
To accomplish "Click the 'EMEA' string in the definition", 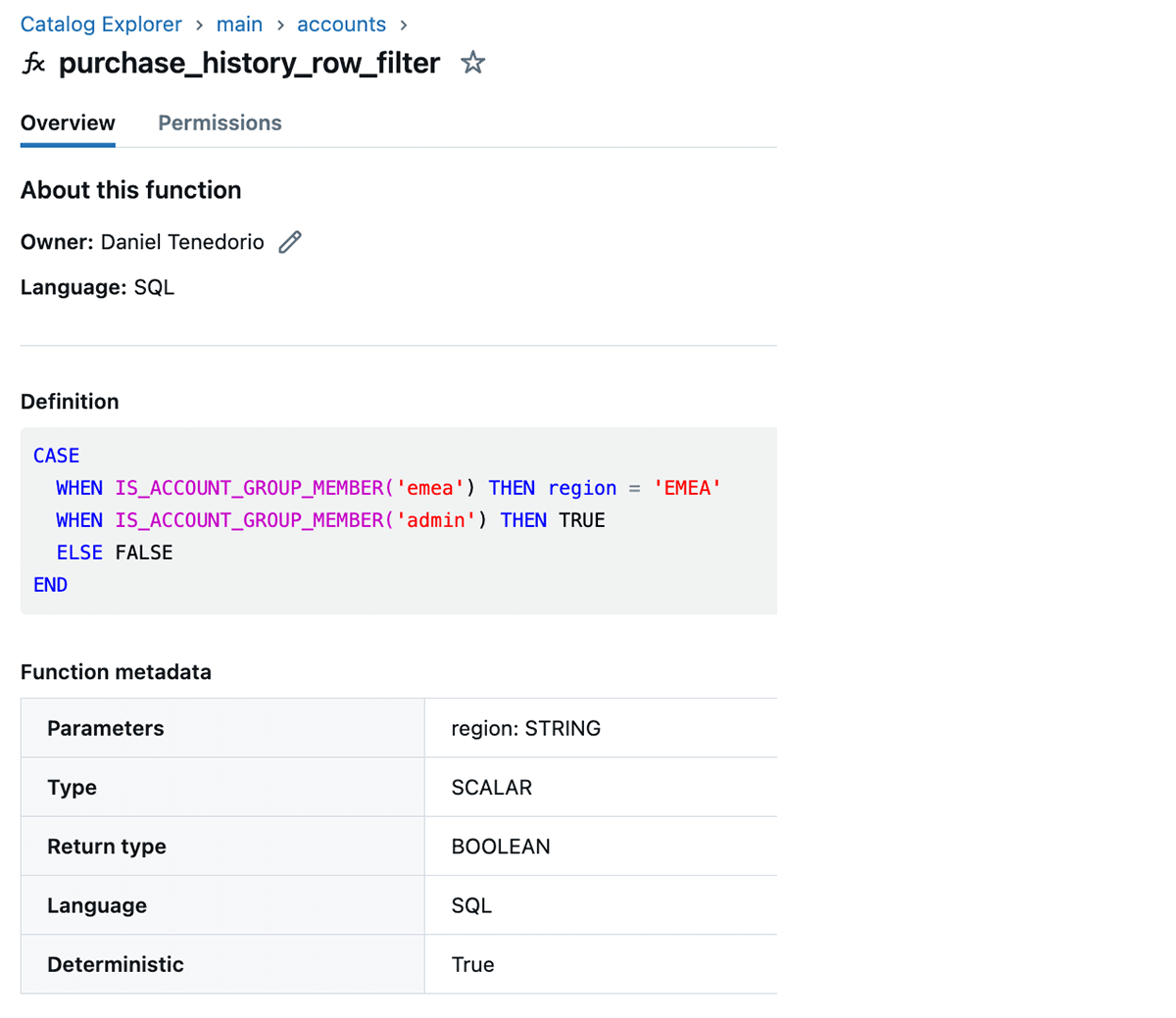I will coord(687,488).
